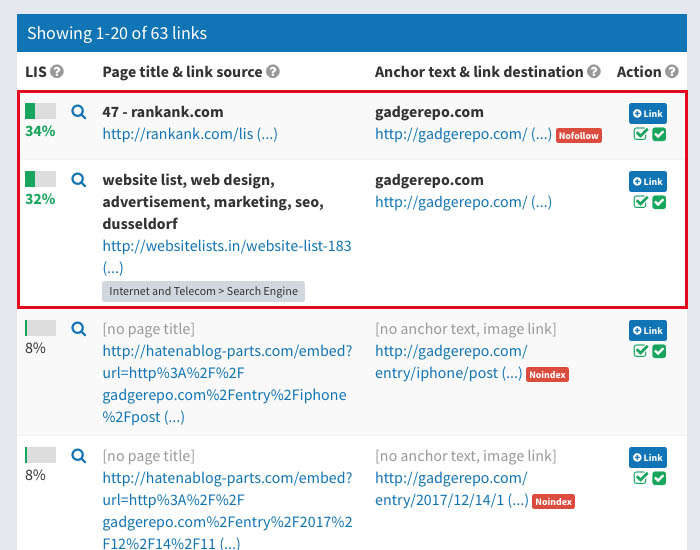Click 'gadgerepo.com' anchor text in 34% row

point(429,112)
